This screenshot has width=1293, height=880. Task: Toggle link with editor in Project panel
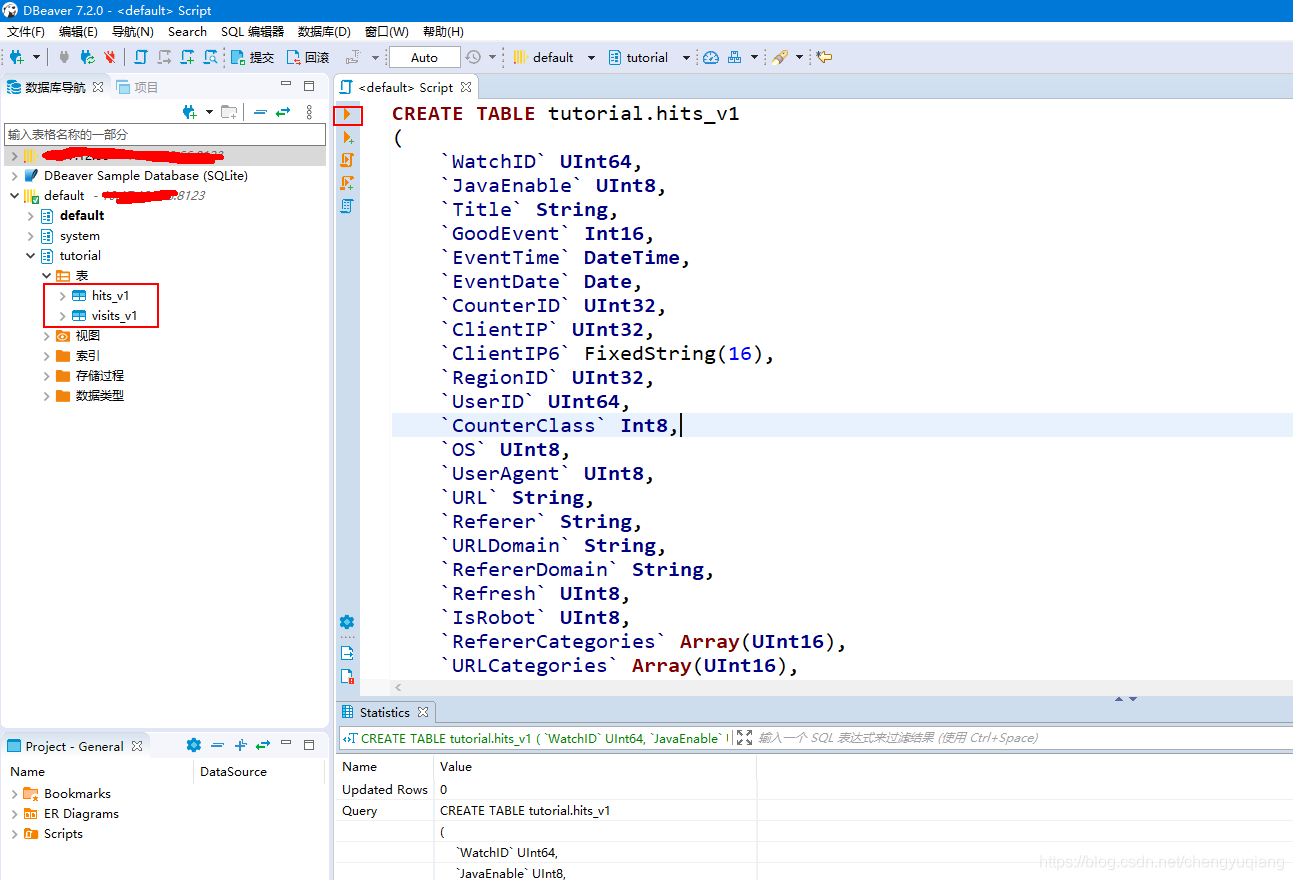(263, 745)
